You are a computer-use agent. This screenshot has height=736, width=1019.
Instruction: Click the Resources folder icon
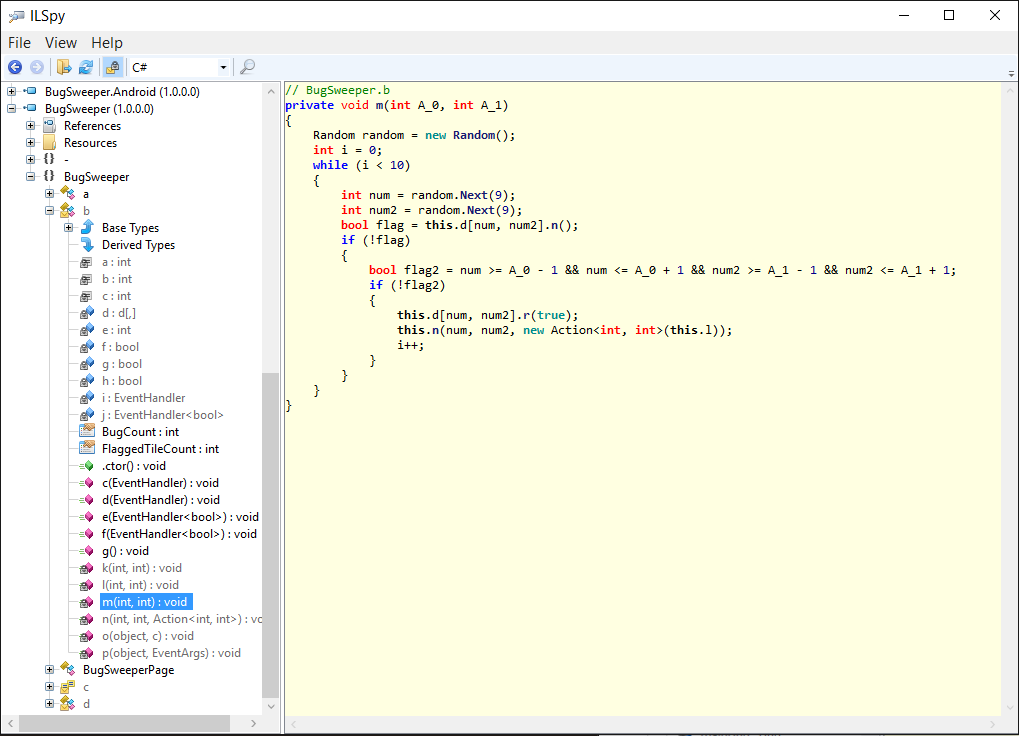point(49,142)
